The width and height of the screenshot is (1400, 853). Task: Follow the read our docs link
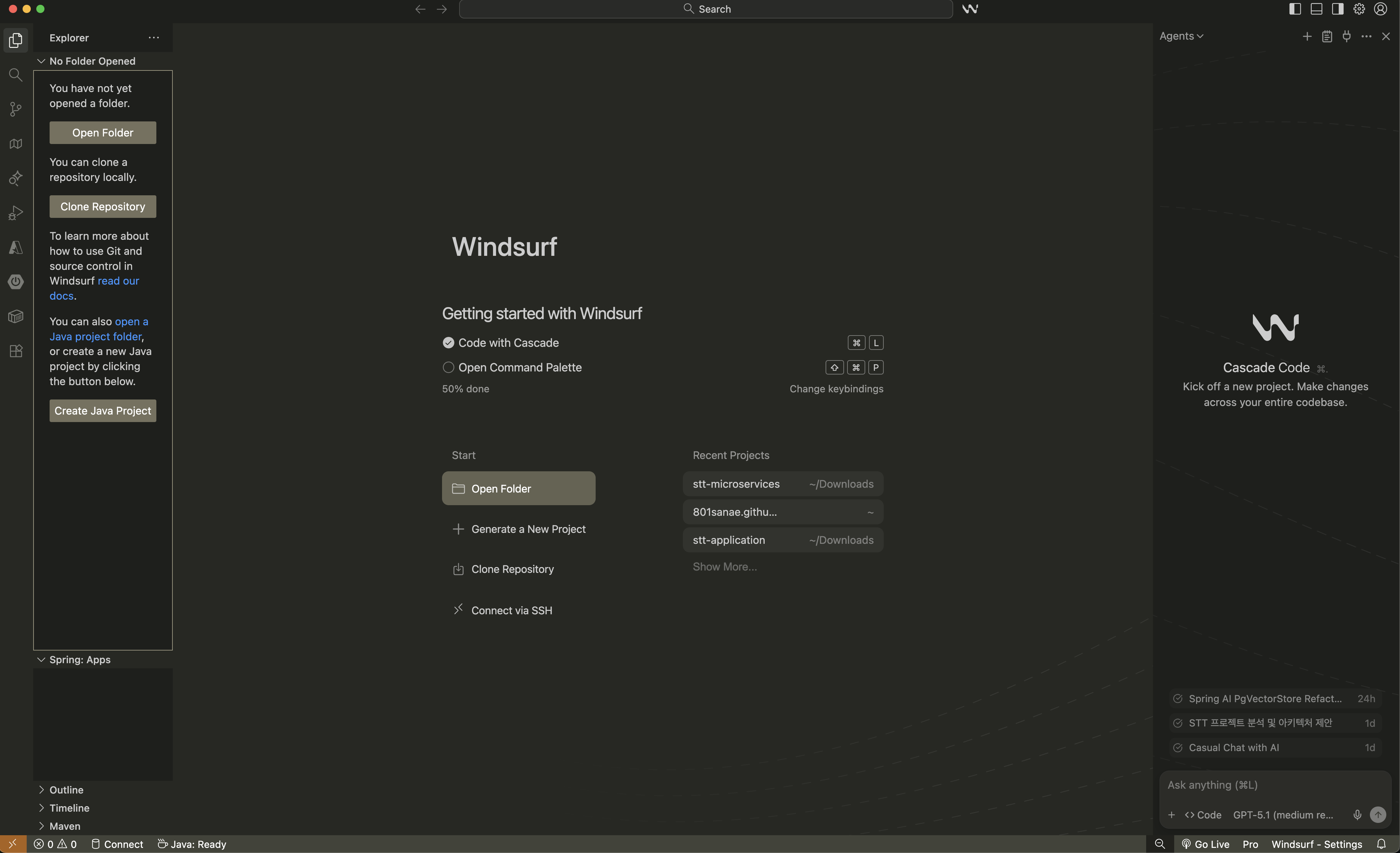118,281
